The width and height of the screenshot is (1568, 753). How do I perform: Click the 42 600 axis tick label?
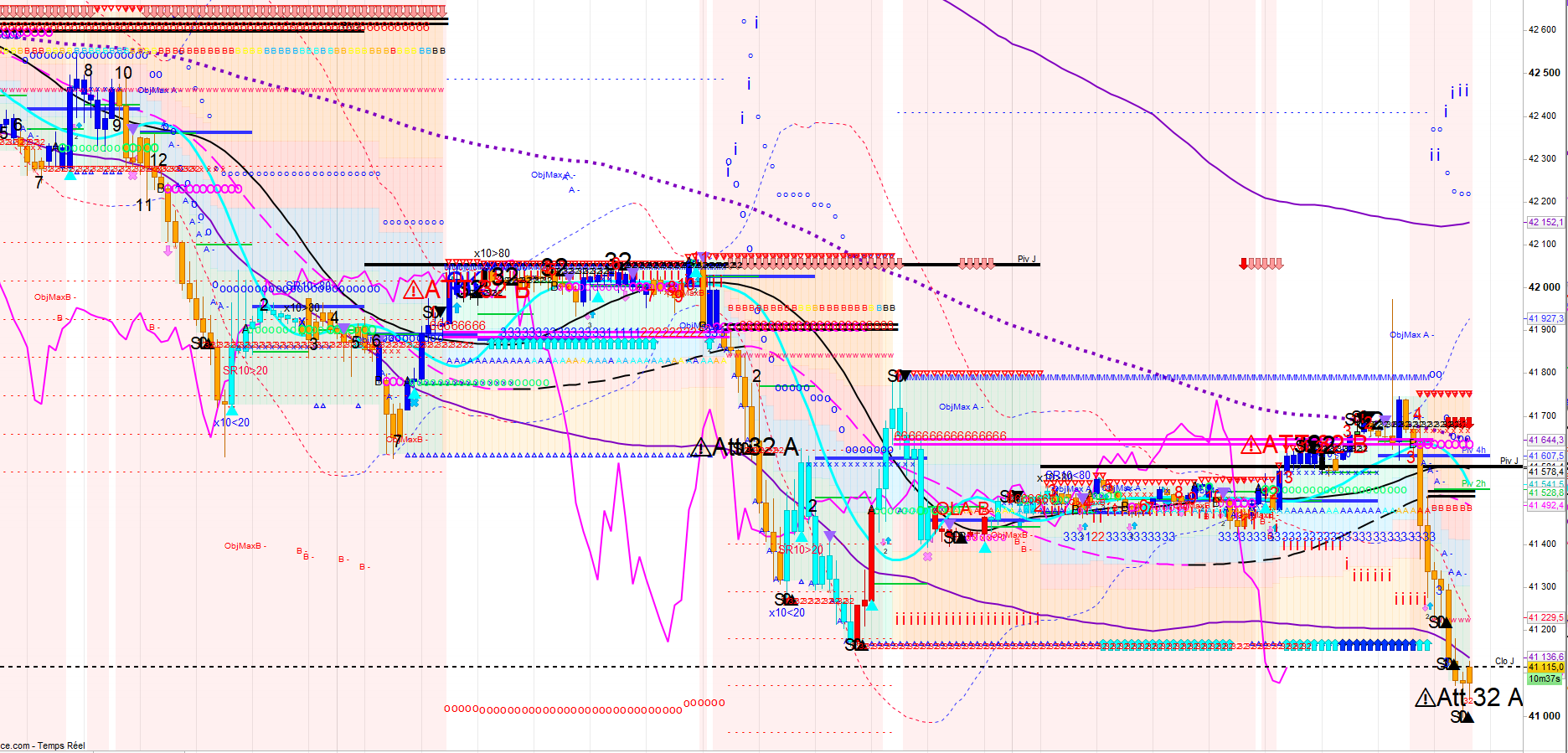1543,30
